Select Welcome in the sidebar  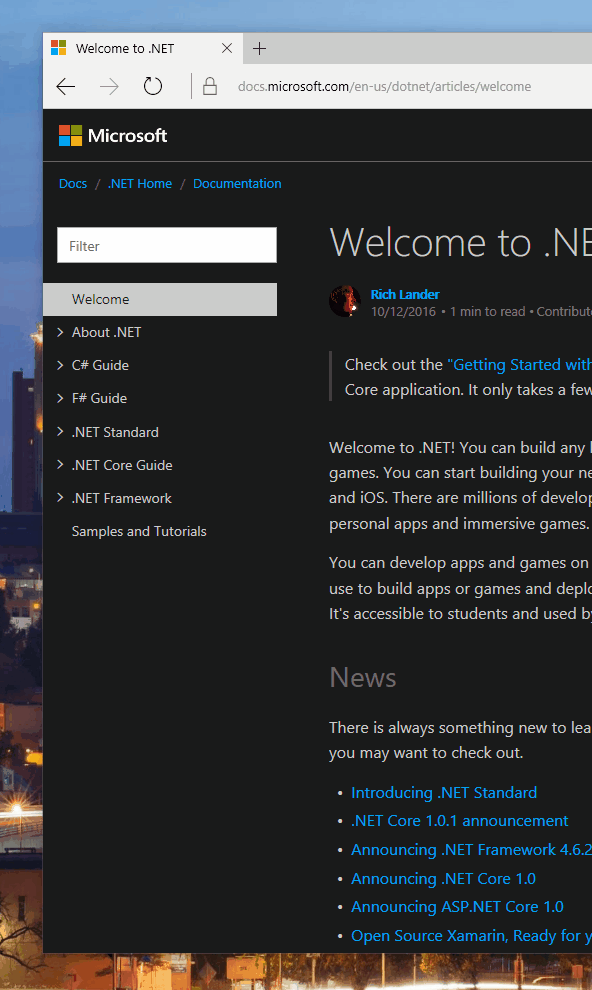160,299
